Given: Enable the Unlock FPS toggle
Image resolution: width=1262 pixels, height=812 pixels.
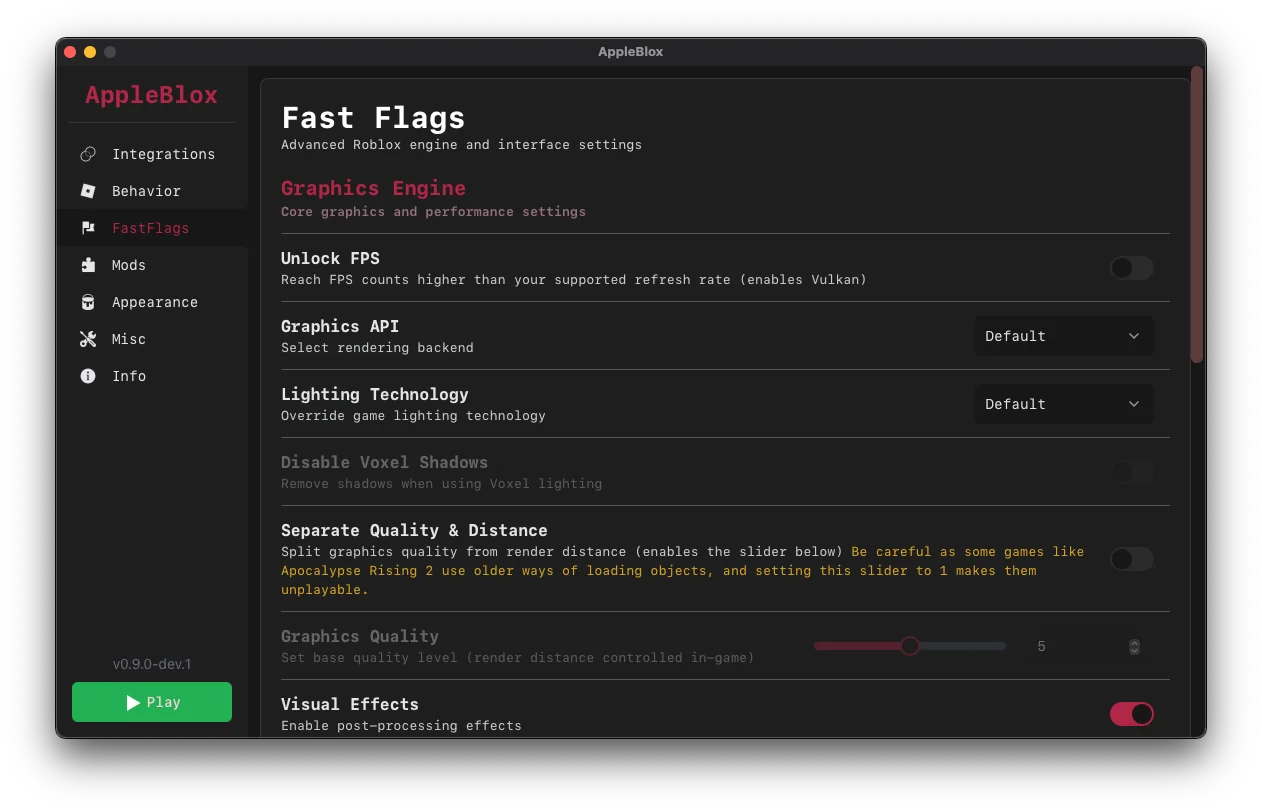Looking at the screenshot, I should coord(1131,268).
